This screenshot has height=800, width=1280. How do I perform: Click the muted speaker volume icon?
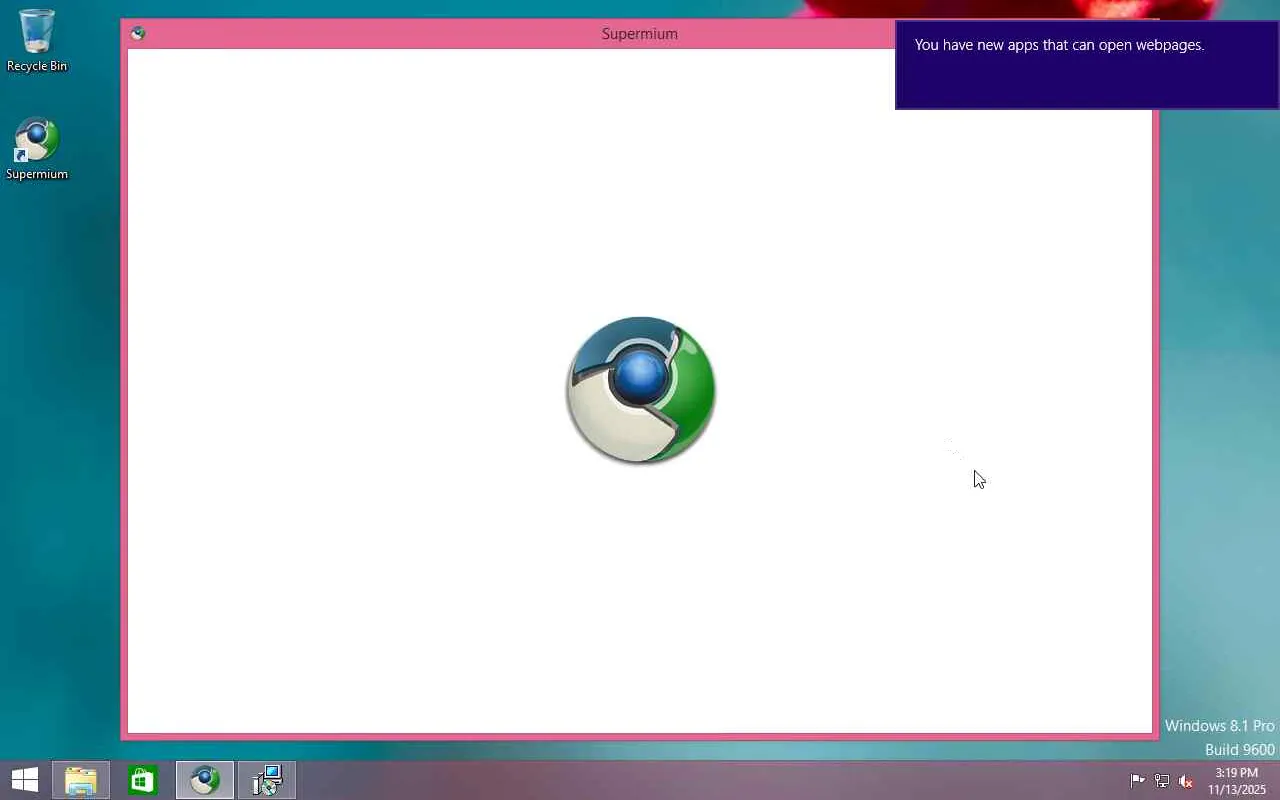pos(1186,781)
